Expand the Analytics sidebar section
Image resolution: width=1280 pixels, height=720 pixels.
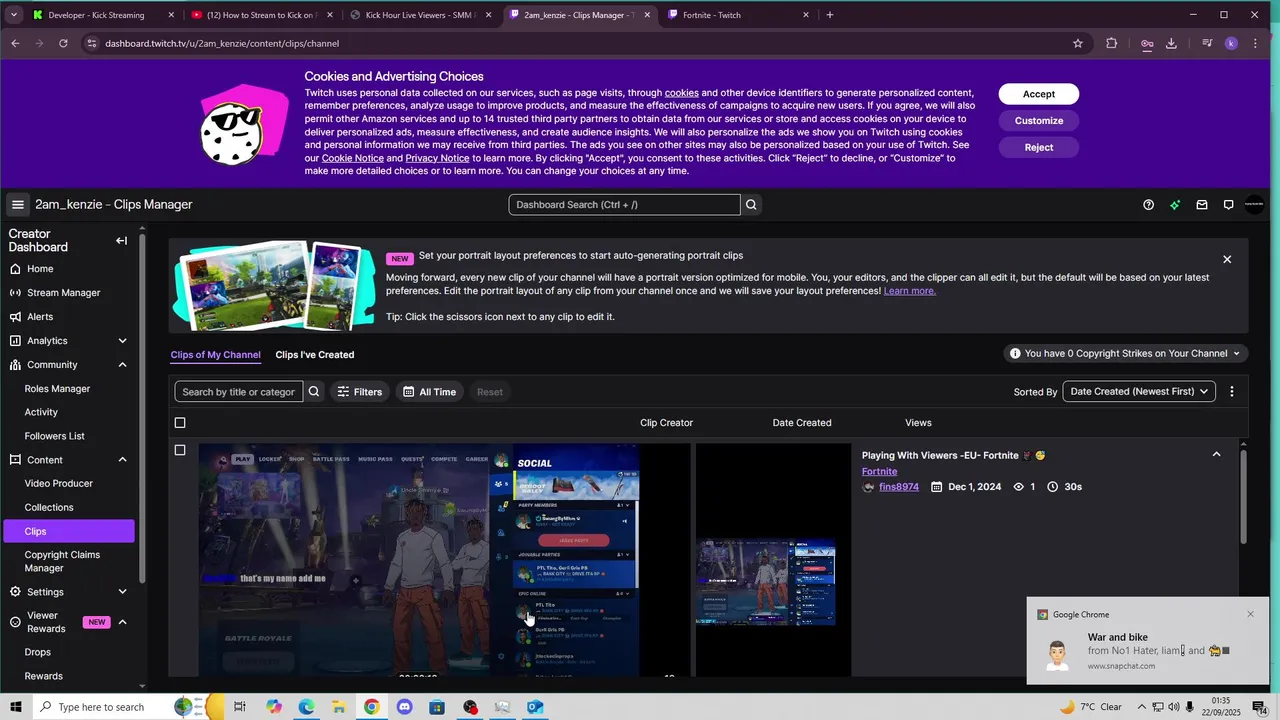[x=122, y=341]
